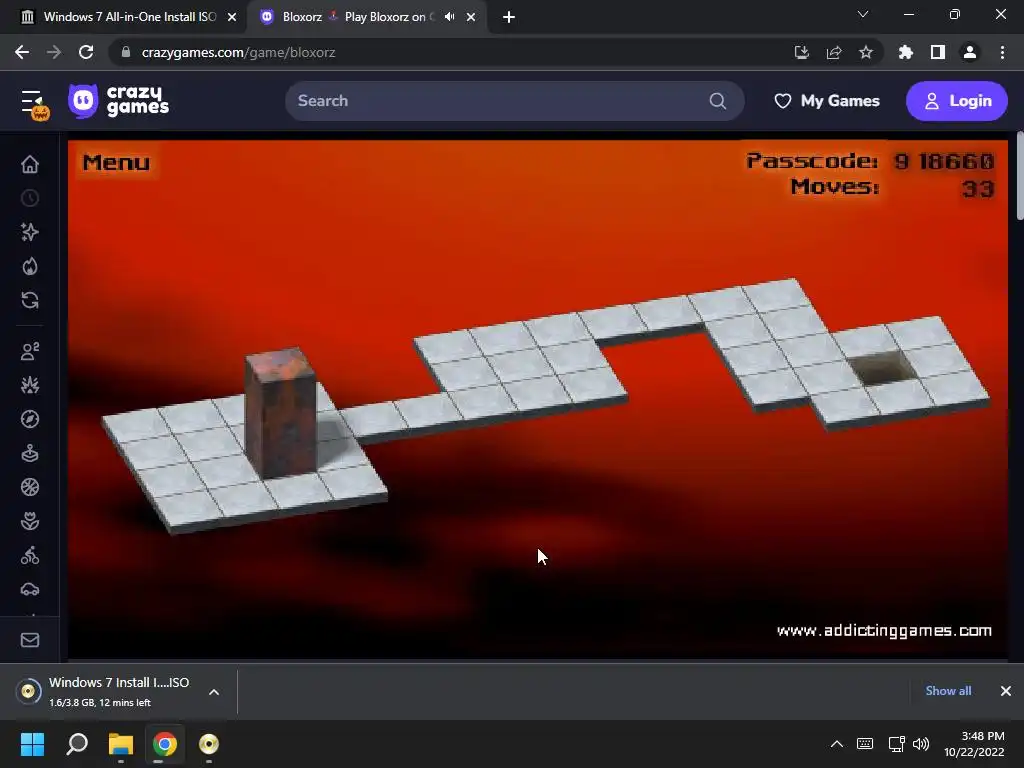Image resolution: width=1024 pixels, height=768 pixels.
Task: Click the search magnifier icon
Action: [x=718, y=101]
